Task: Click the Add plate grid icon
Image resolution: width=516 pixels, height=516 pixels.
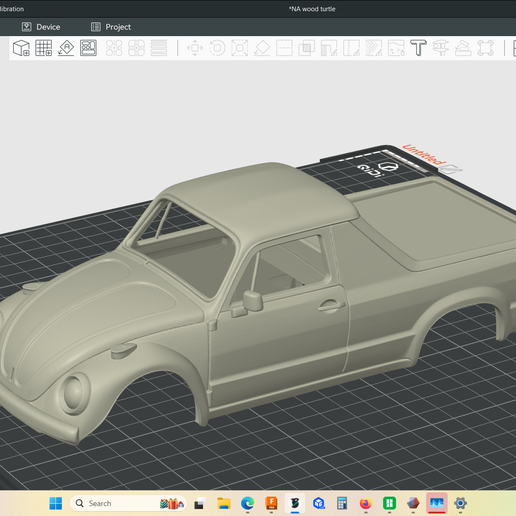Action: point(44,48)
